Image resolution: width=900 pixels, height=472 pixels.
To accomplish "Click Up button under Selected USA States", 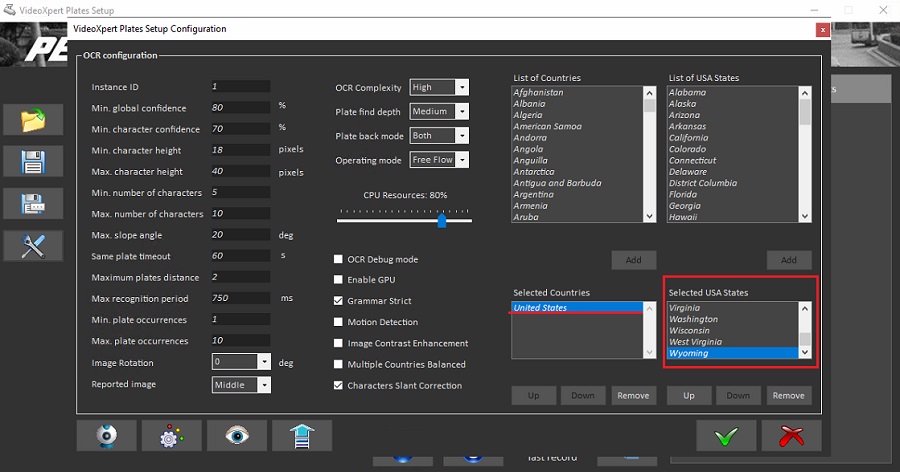I will [x=689, y=396].
